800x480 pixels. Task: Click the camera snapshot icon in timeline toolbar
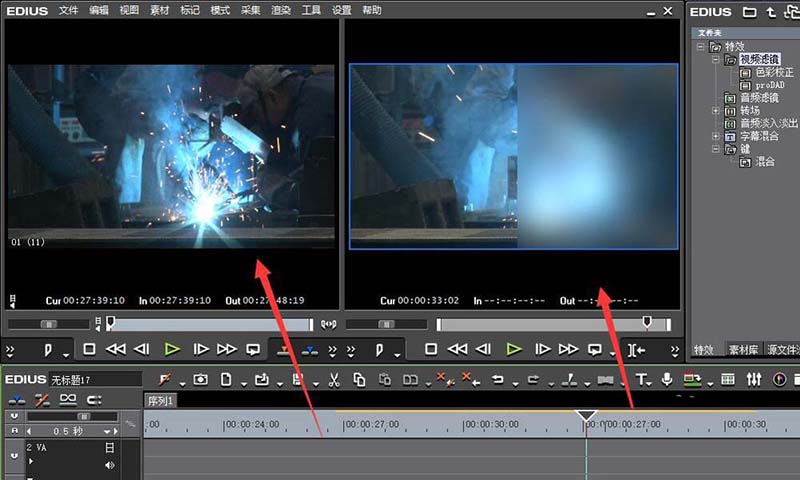[201, 379]
